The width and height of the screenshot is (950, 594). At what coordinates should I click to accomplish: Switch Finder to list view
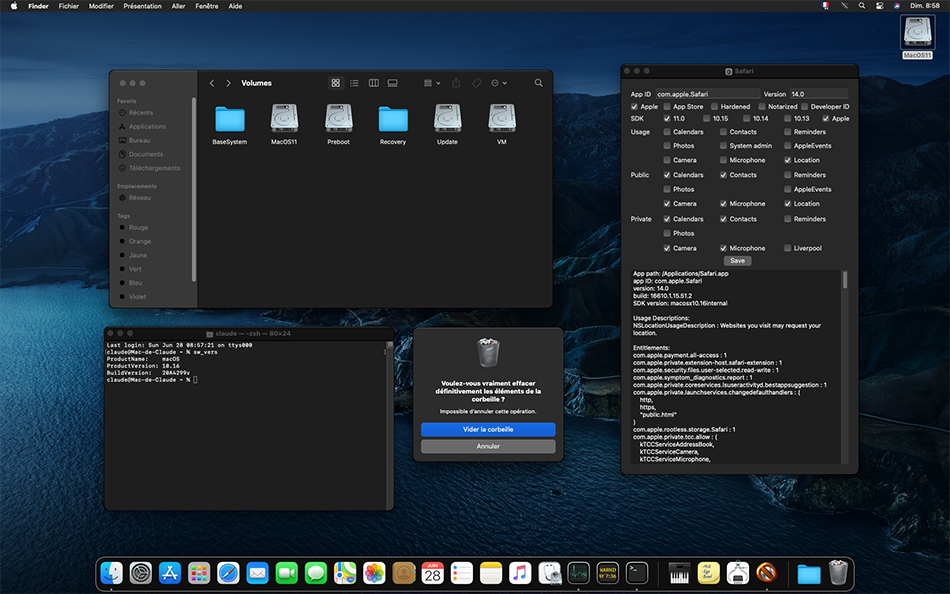tap(354, 83)
